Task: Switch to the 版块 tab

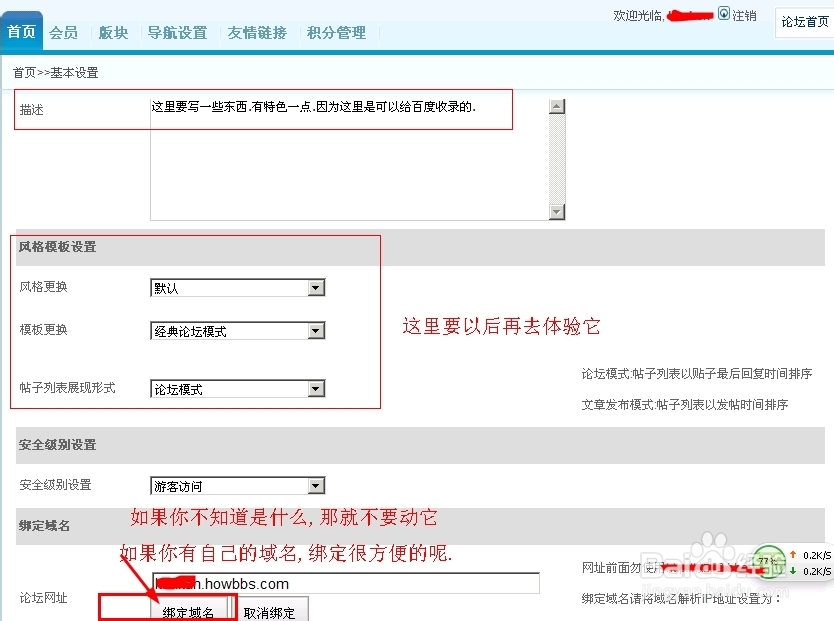Action: pos(112,31)
